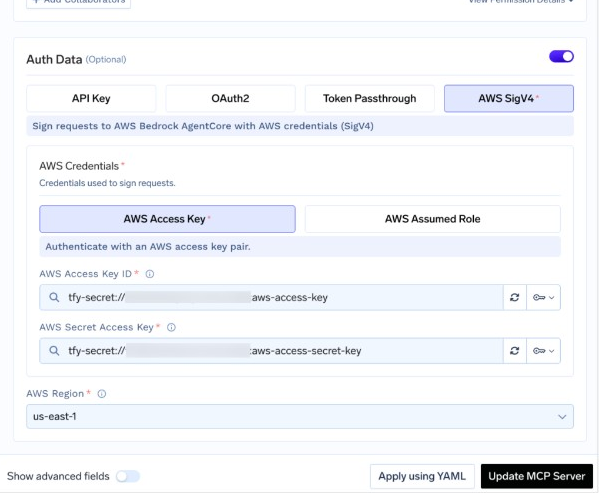Enable the Show advanced fields toggle
The image size is (599, 493).
coord(128,476)
